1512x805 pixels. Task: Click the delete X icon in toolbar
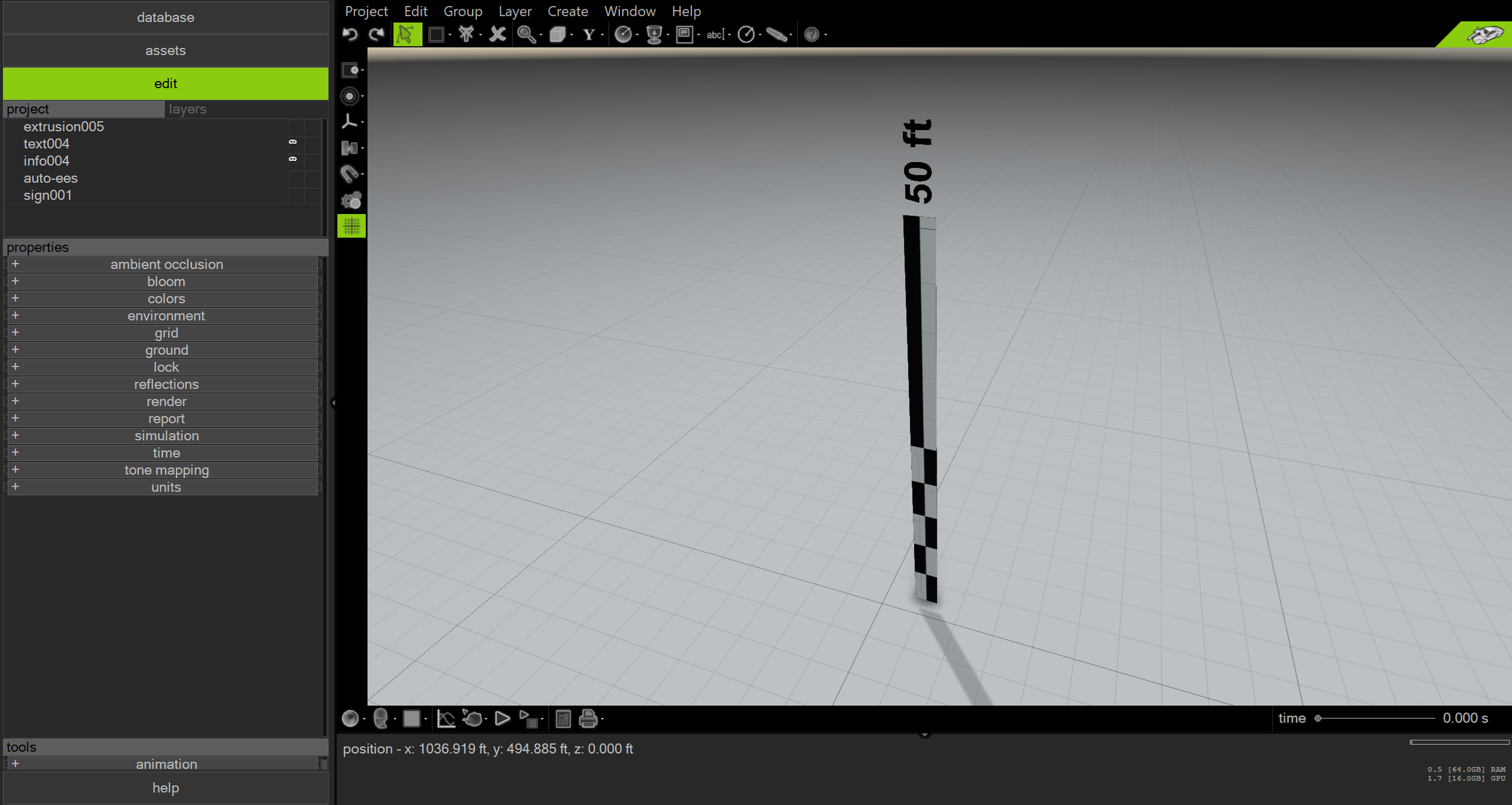click(497, 34)
